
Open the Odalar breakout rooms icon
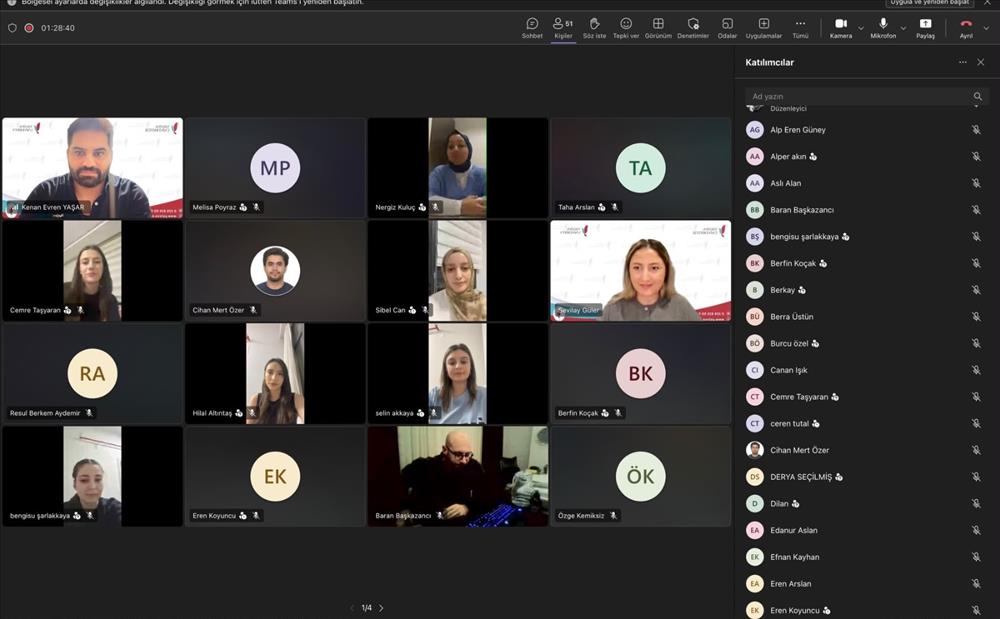[x=727, y=27]
